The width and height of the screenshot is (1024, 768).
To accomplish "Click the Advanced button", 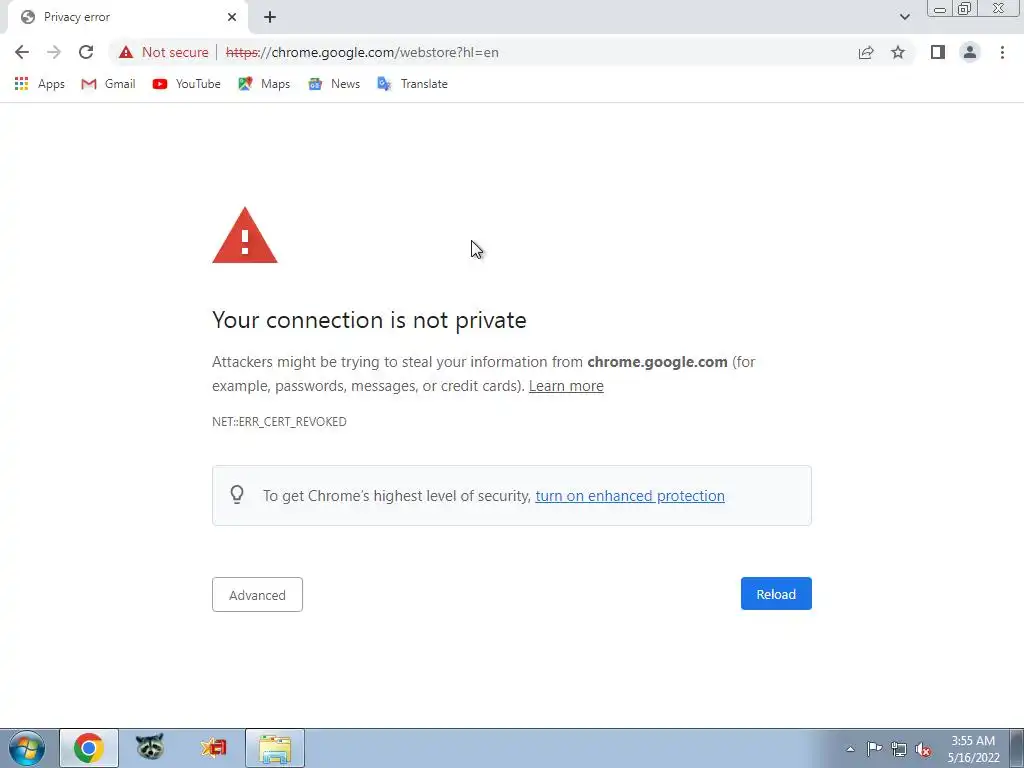I will (257, 594).
